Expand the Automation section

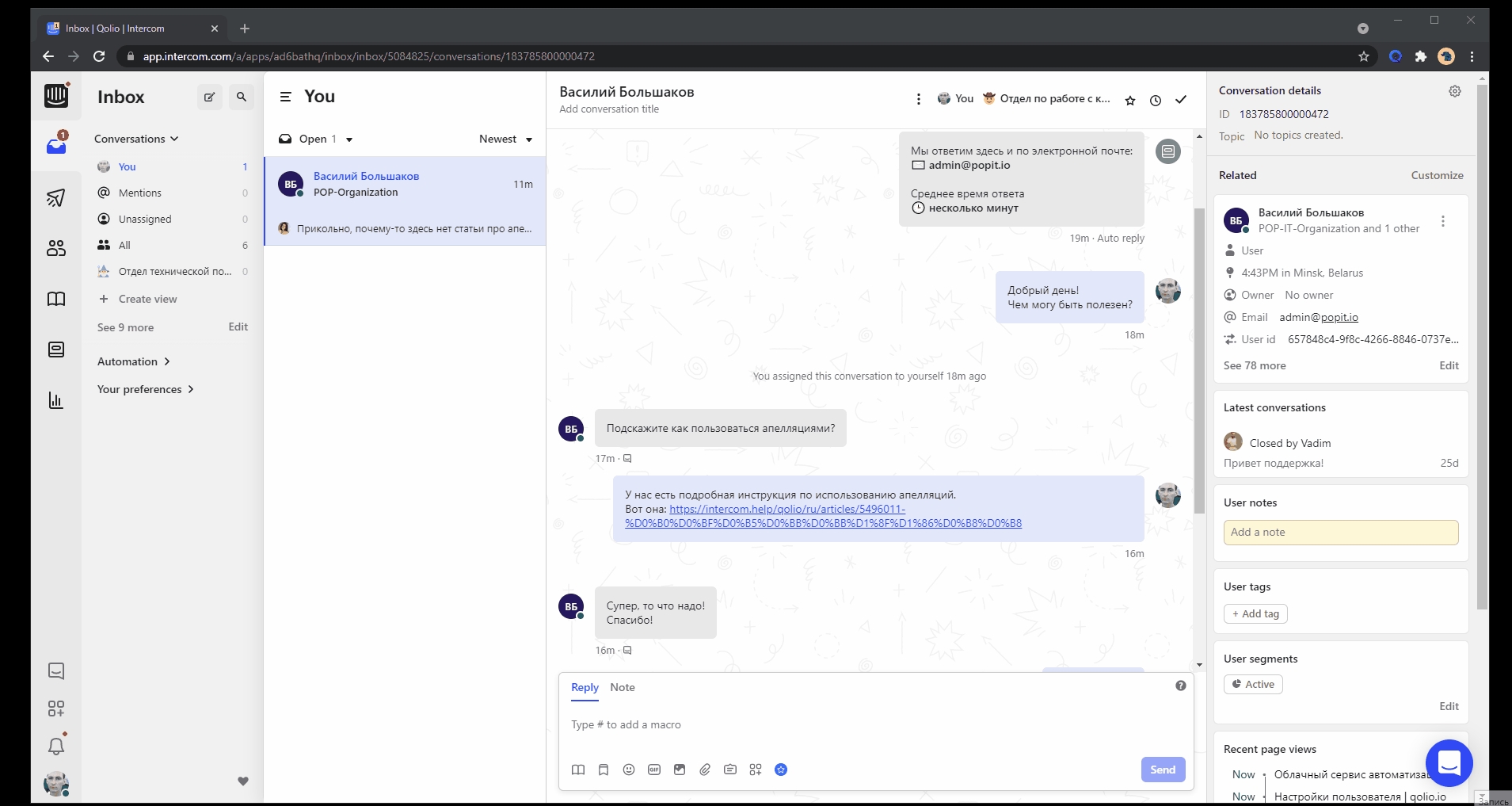133,361
